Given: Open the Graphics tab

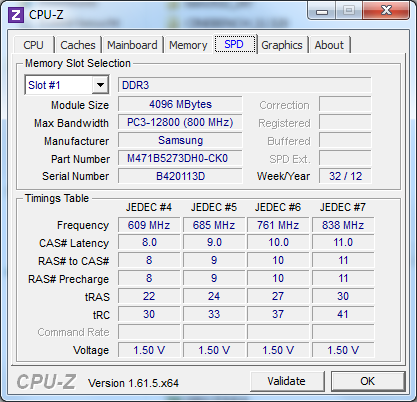Looking at the screenshot, I should [282, 45].
